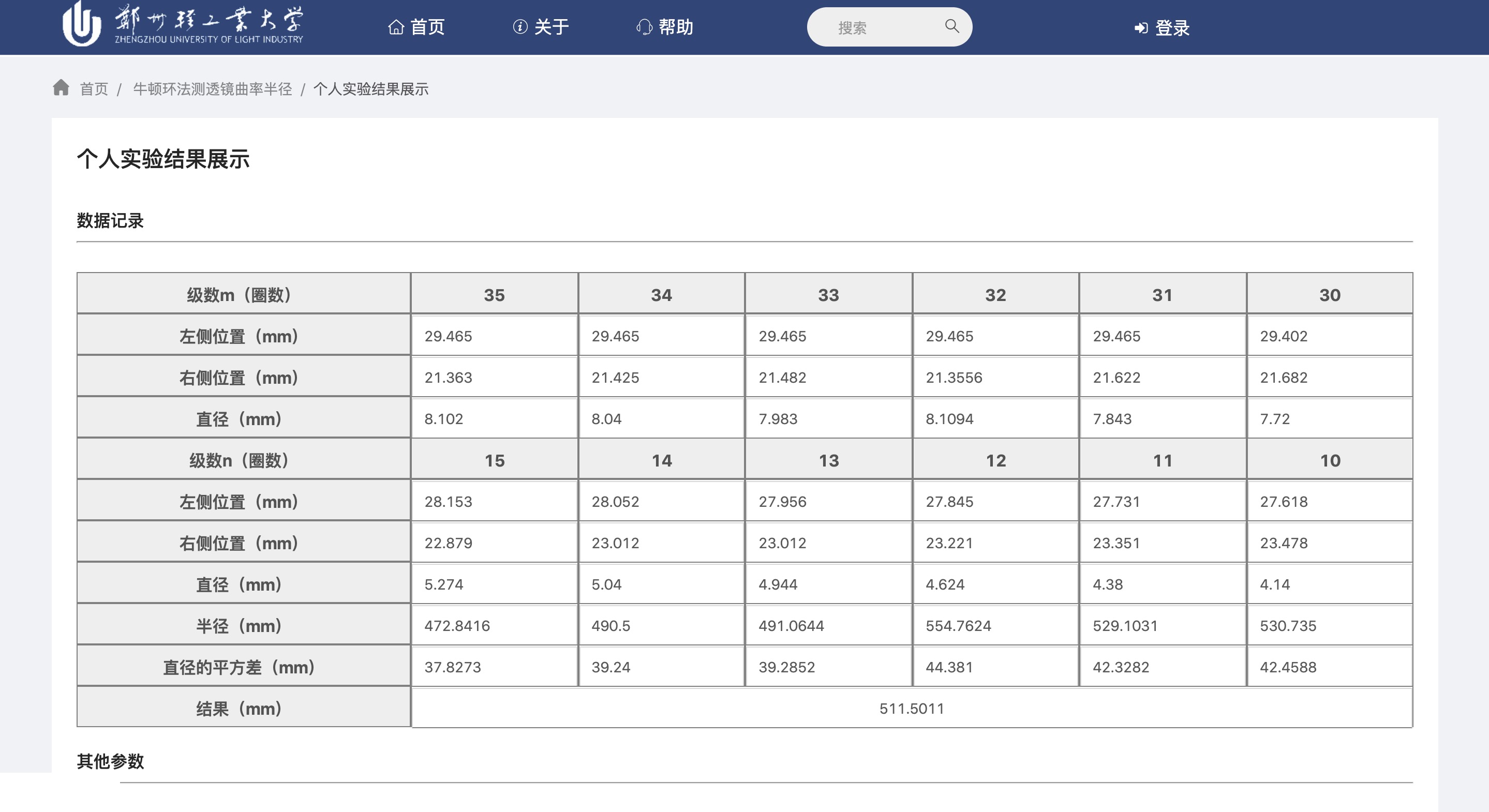The width and height of the screenshot is (1489, 812).
Task: Click column header 32
Action: pyautogui.click(x=995, y=294)
